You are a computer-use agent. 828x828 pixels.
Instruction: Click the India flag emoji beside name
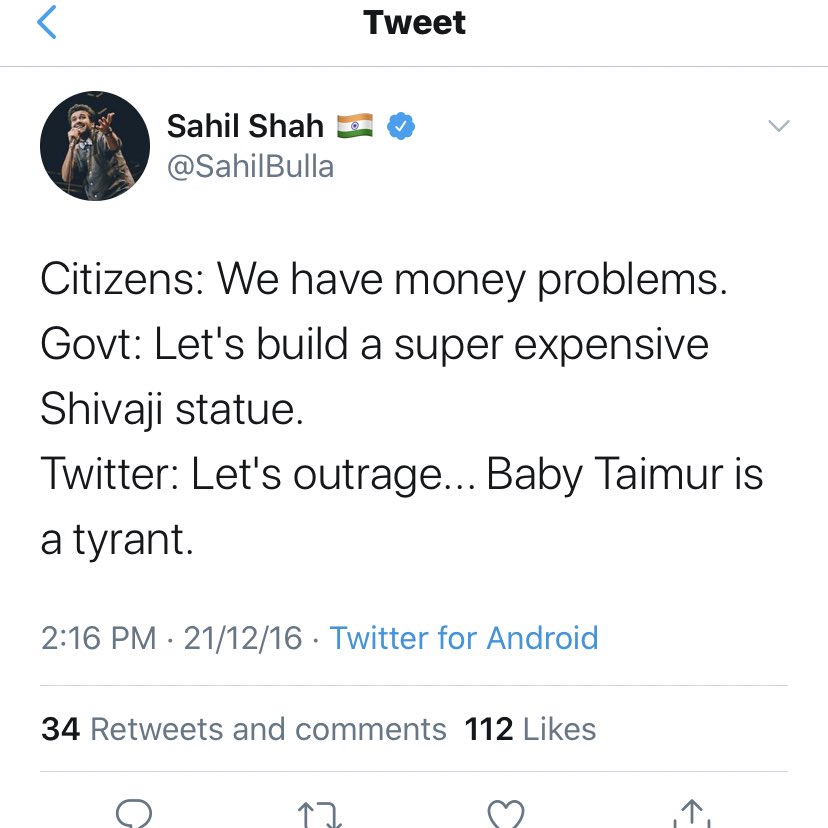[355, 125]
